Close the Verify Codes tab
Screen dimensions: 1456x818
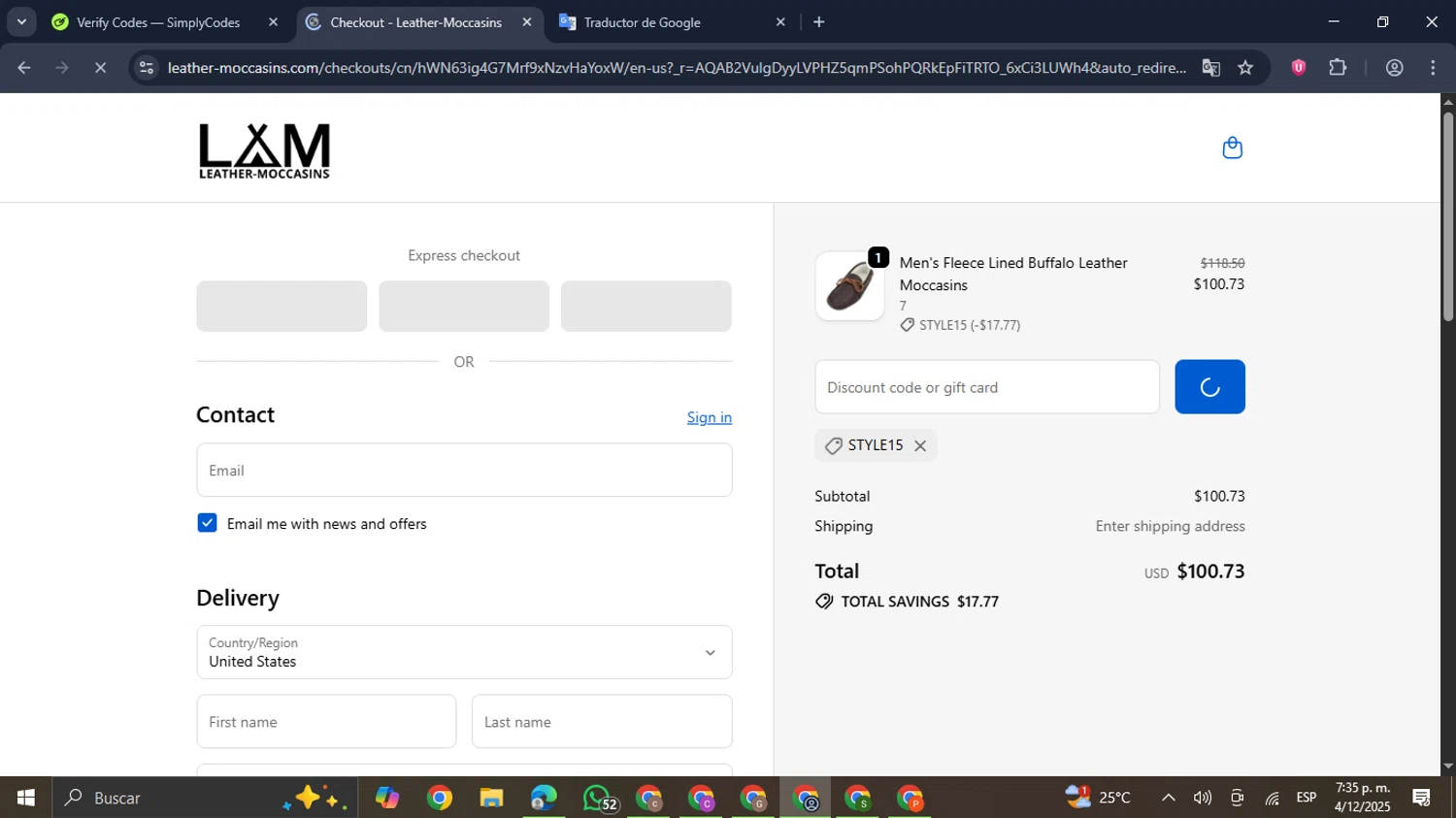pyautogui.click(x=273, y=22)
